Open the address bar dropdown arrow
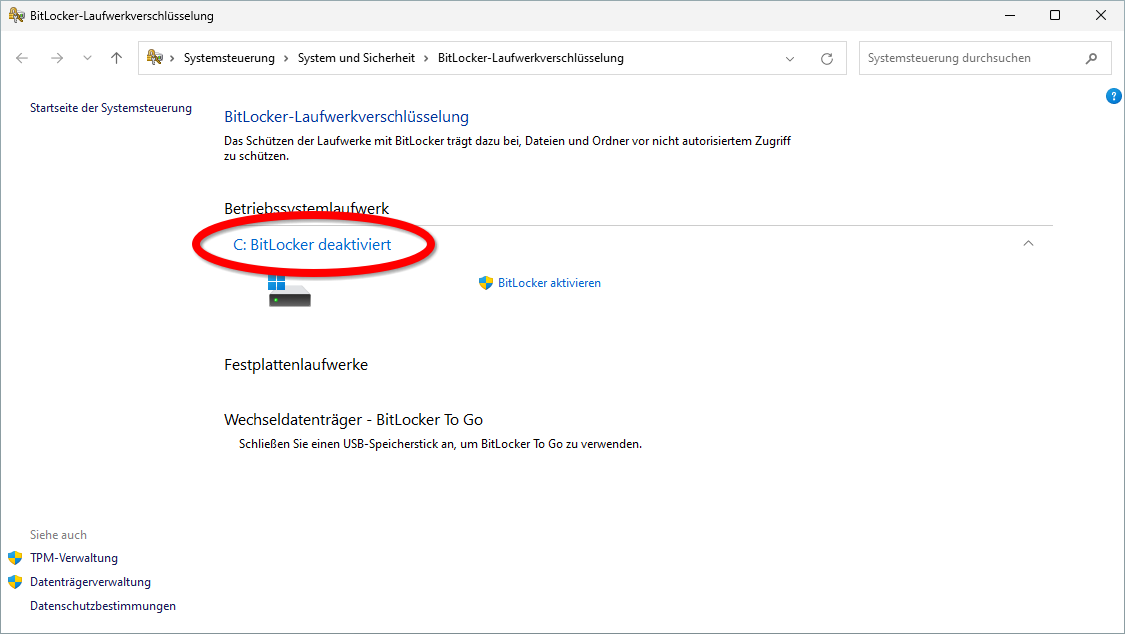Image resolution: width=1125 pixels, height=634 pixels. pyautogui.click(x=790, y=58)
